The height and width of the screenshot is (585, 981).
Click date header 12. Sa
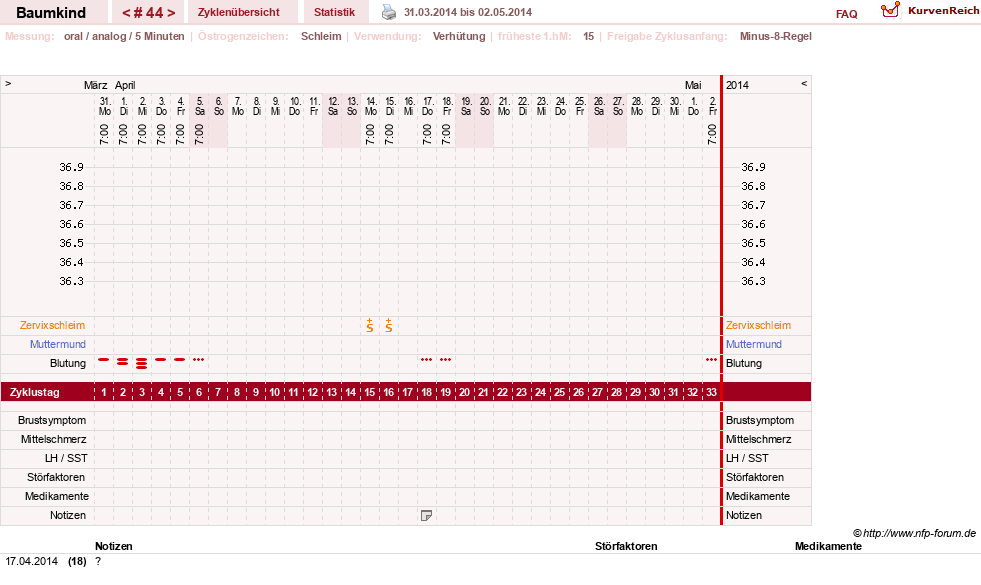[x=333, y=106]
